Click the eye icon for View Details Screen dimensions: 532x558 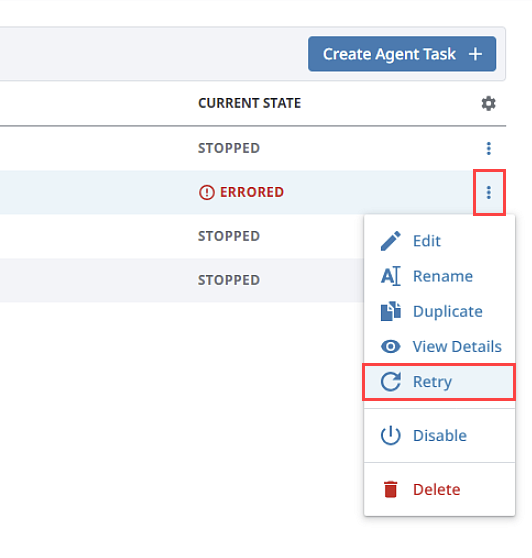coord(391,346)
